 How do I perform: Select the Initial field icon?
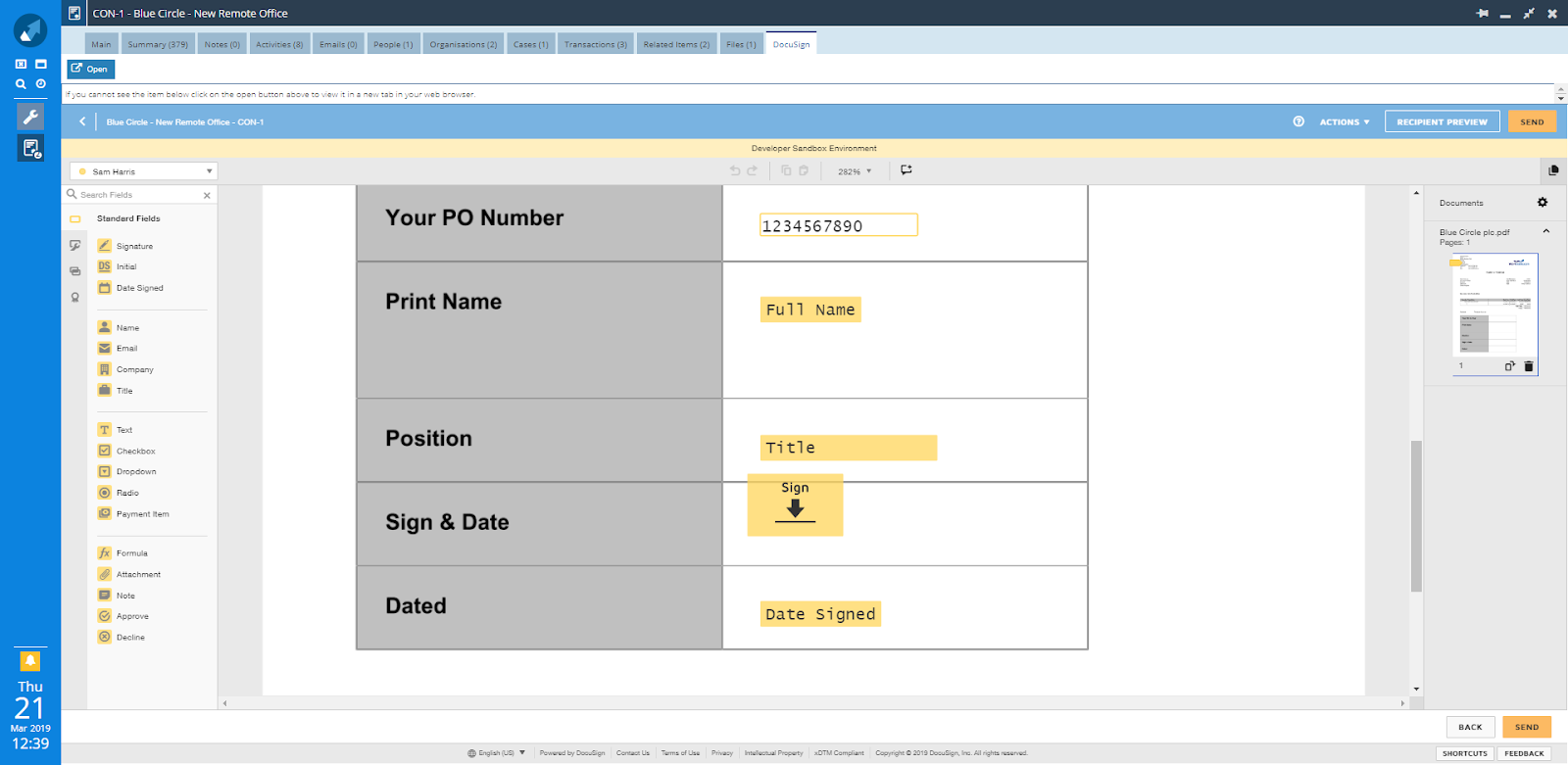[104, 266]
